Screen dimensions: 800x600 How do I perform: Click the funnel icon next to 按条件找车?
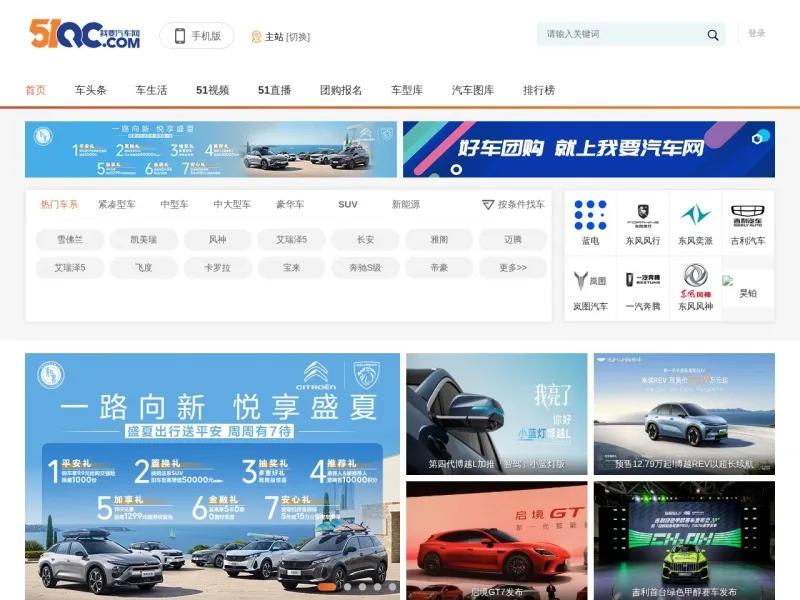click(x=488, y=205)
